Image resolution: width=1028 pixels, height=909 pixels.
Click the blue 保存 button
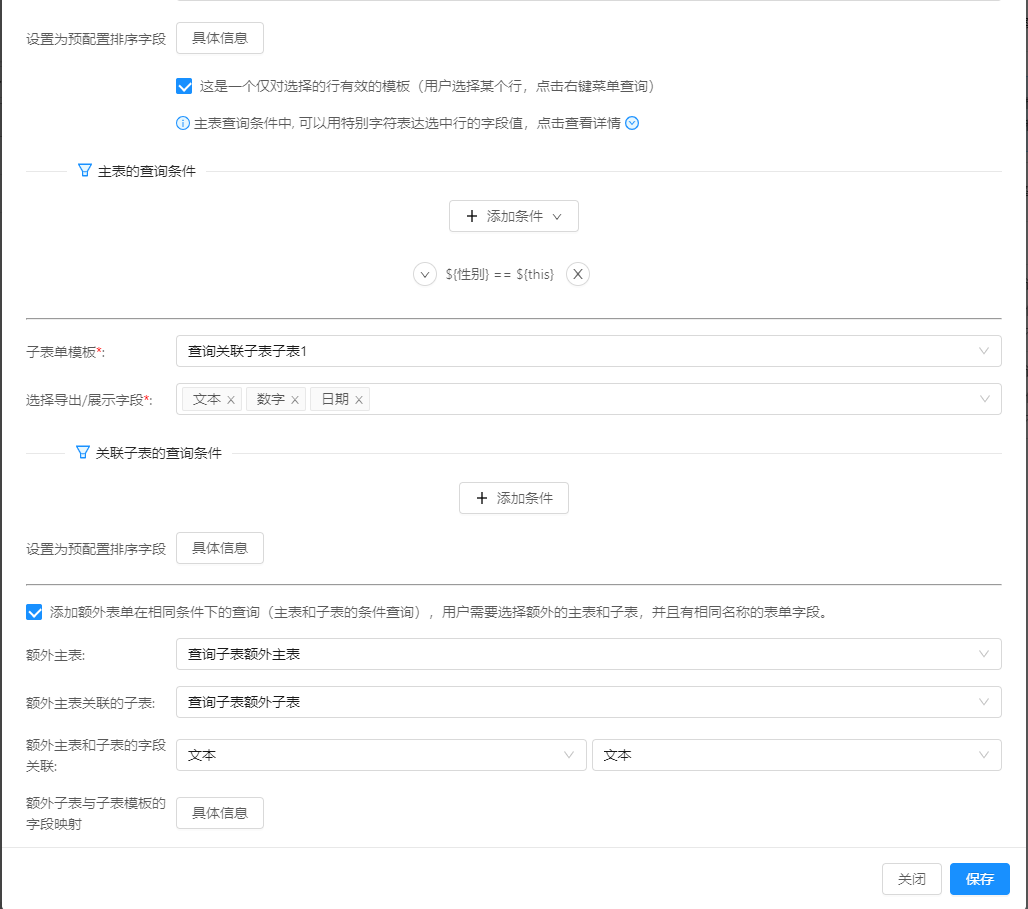pos(979,879)
